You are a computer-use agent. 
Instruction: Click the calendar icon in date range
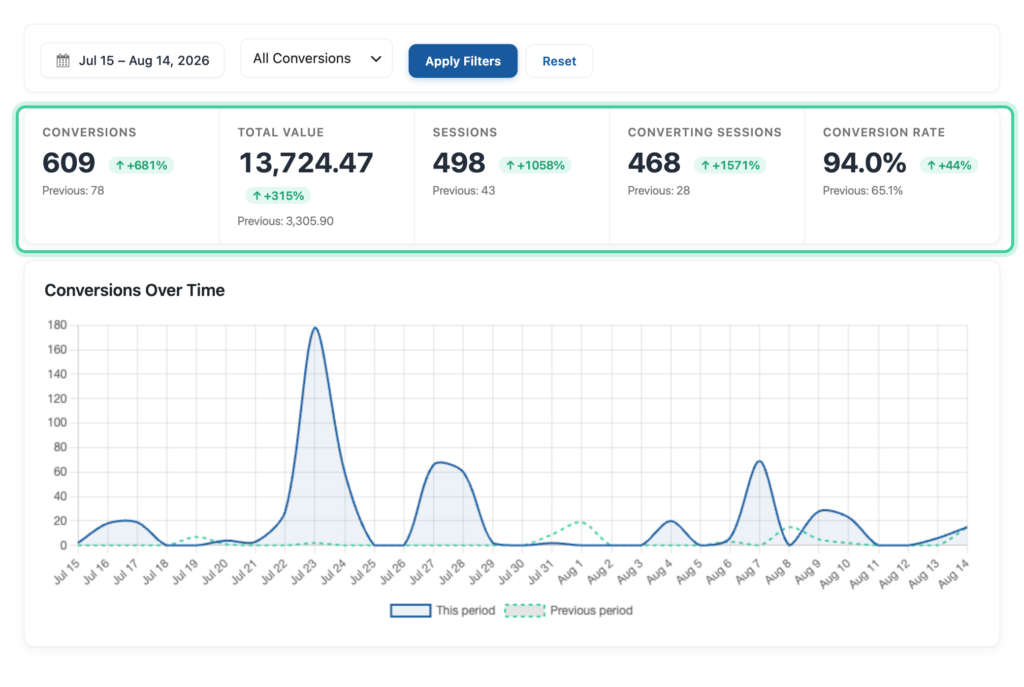tap(63, 61)
